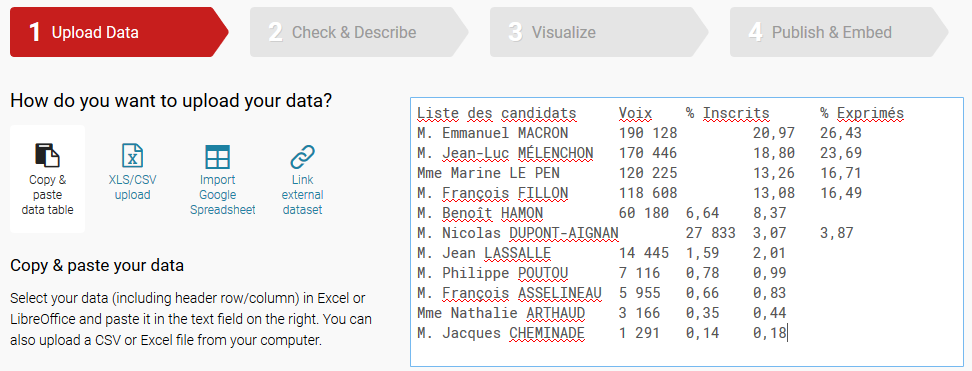Click the "Voix" column header text

pos(635,113)
